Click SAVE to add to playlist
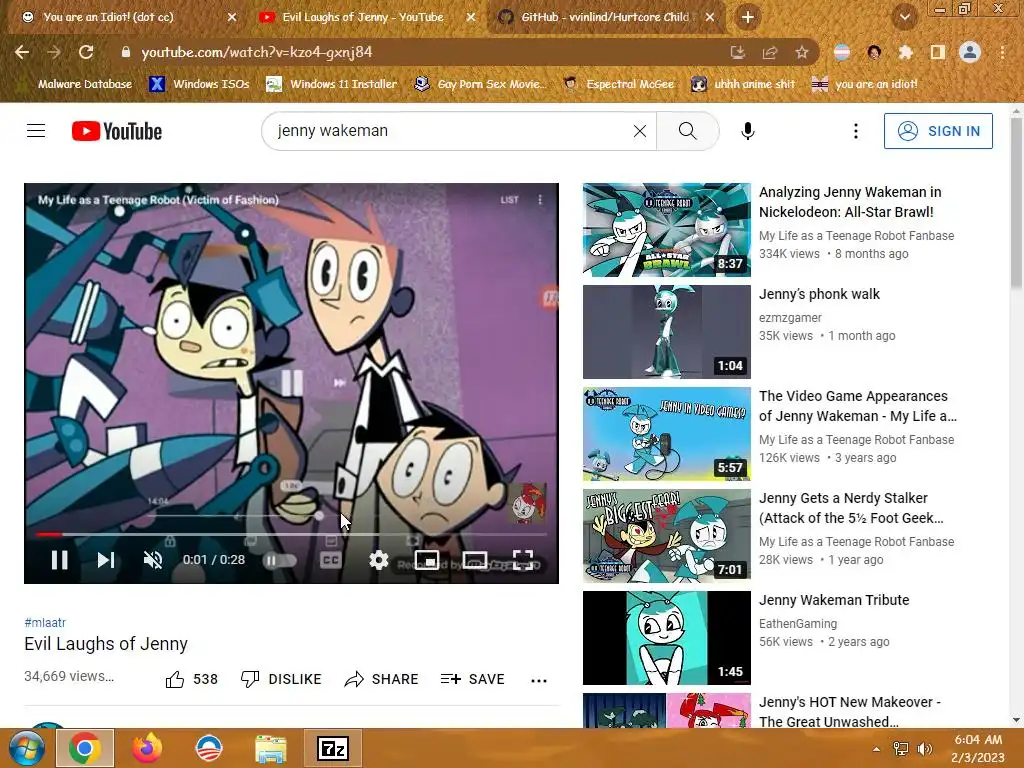This screenshot has height=768, width=1024. click(x=472, y=679)
